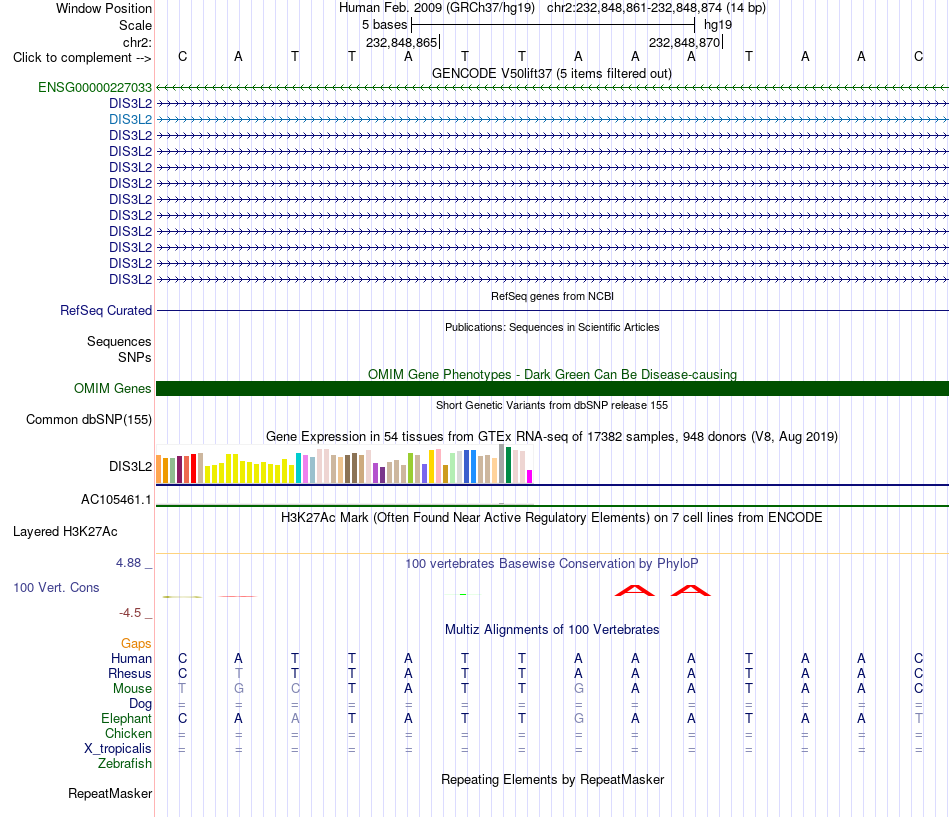950x817 pixels.
Task: Click the Gaps label in Multiz track
Action: click(x=136, y=643)
